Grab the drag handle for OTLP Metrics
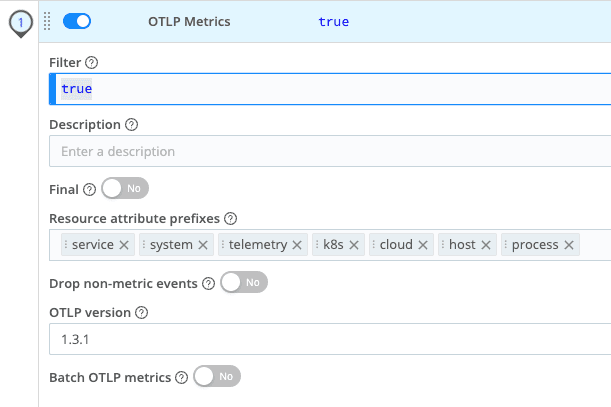Viewport: 611px width, 407px height. click(47, 21)
